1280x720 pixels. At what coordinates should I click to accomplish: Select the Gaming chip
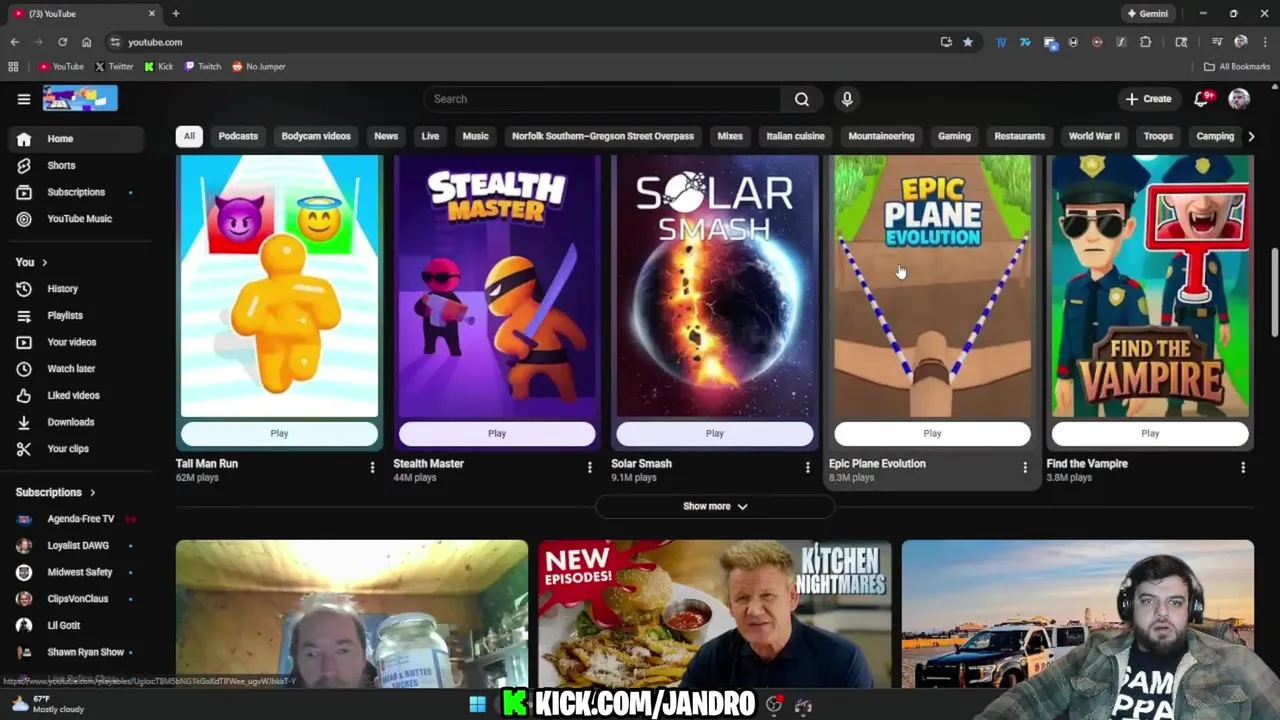954,136
